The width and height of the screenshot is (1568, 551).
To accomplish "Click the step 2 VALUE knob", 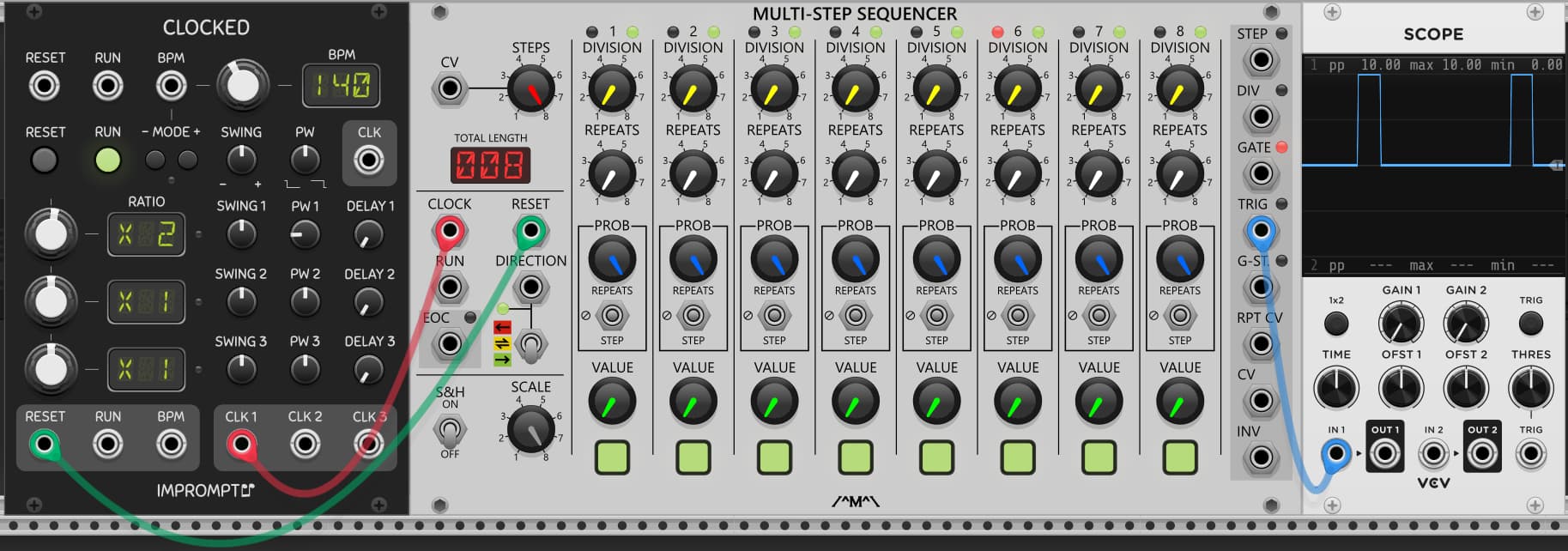I will click(693, 402).
